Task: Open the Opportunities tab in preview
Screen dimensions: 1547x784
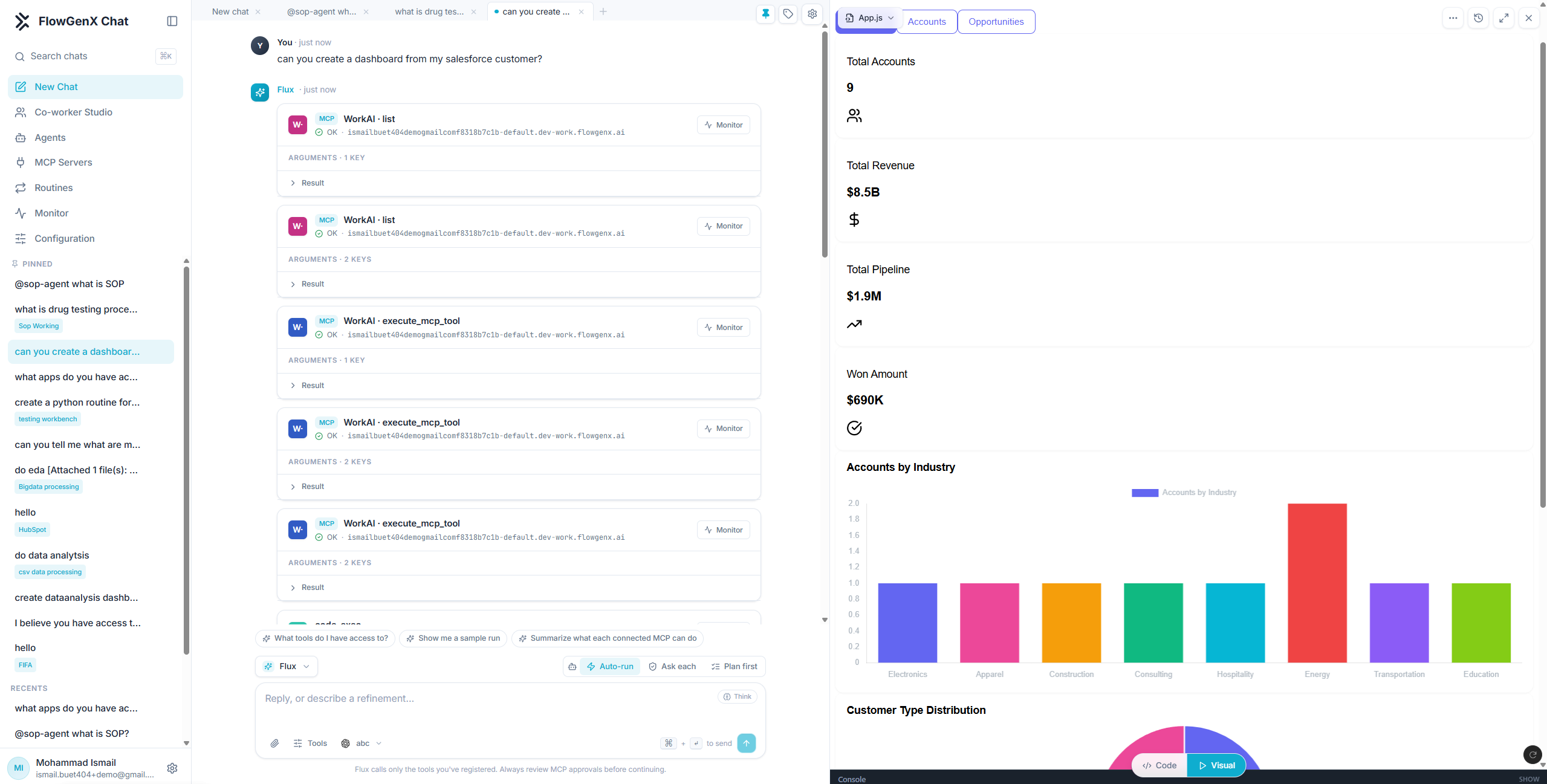Action: (x=996, y=22)
